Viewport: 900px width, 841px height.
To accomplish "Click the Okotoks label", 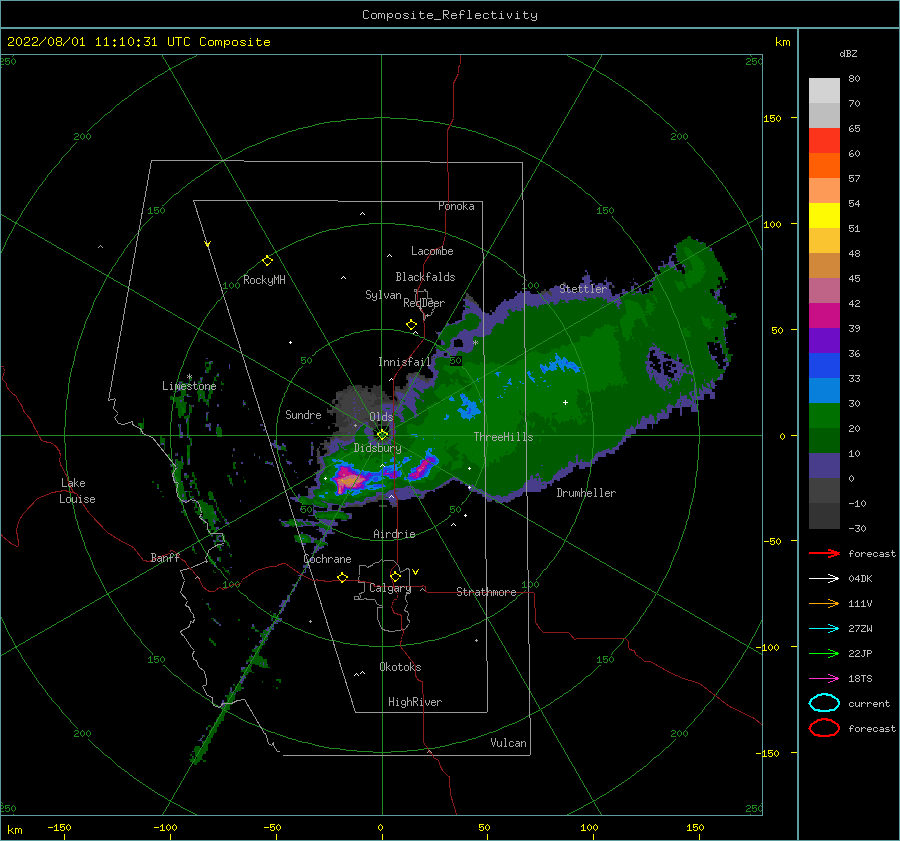I will coord(400,667).
